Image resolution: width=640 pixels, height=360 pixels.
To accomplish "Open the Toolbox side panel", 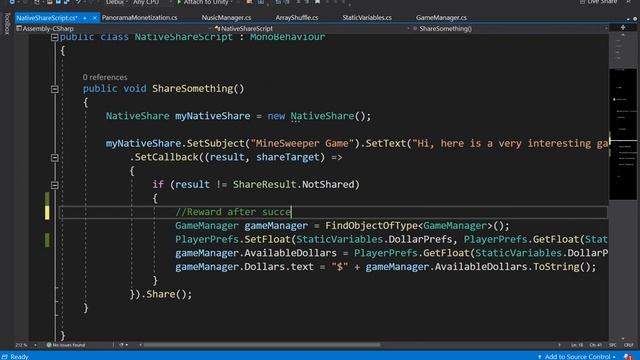I will click(7, 24).
